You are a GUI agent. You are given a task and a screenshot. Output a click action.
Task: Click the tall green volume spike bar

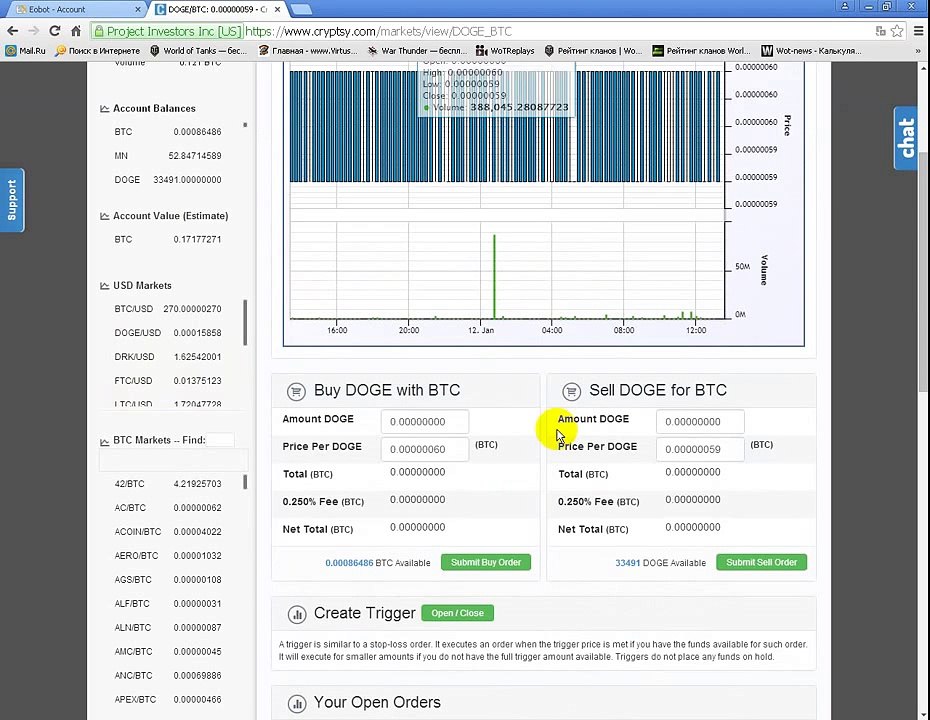pyautogui.click(x=494, y=276)
